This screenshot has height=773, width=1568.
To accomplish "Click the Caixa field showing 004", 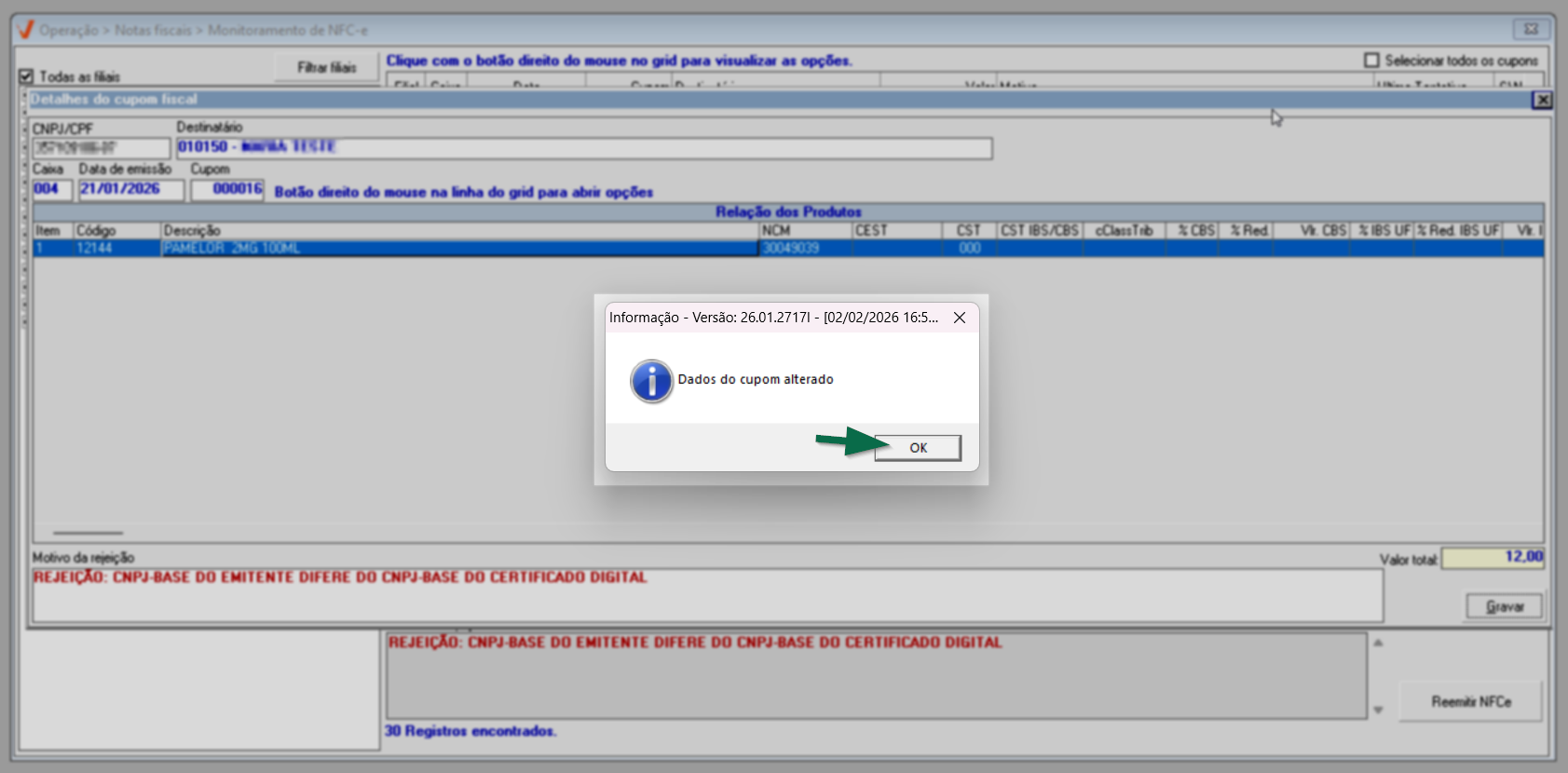I will 52,190.
